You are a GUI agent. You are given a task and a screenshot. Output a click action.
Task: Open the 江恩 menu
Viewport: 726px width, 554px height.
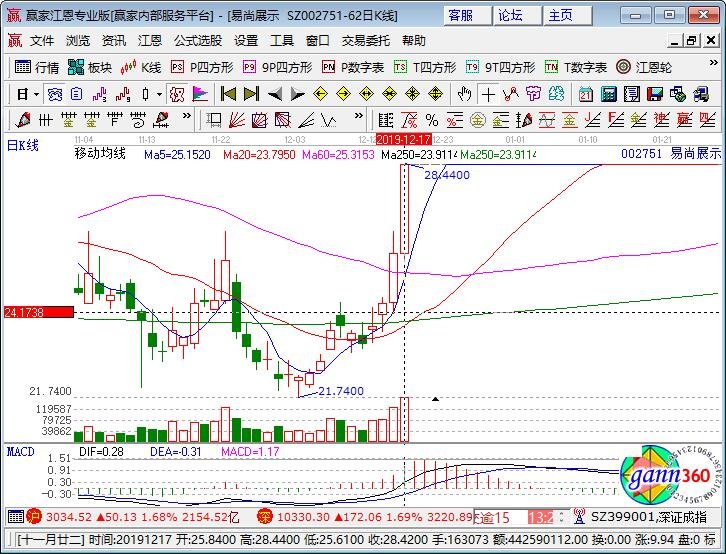pos(150,41)
